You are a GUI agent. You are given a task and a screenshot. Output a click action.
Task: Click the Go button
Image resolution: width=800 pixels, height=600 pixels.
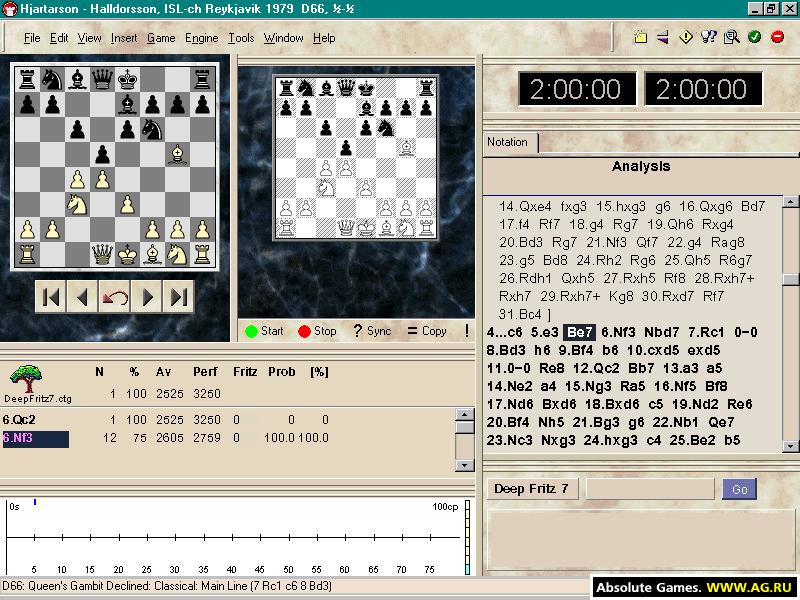tap(739, 489)
